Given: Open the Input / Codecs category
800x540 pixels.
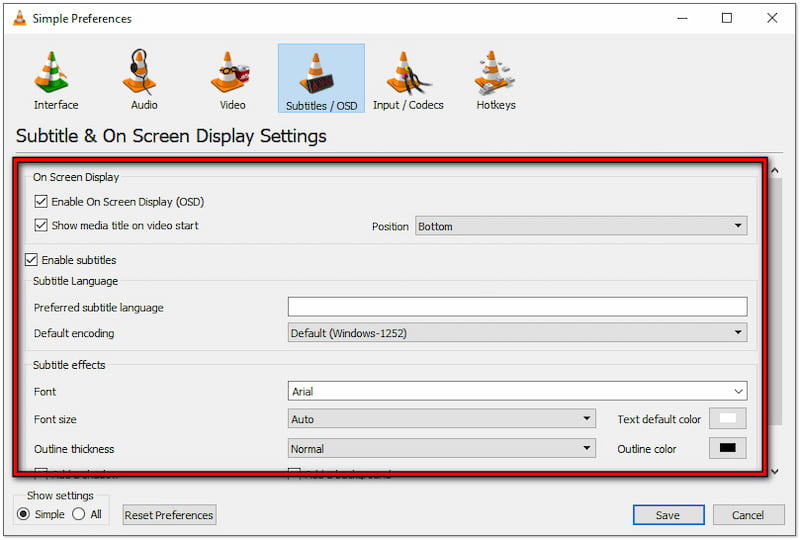Looking at the screenshot, I should (x=408, y=79).
